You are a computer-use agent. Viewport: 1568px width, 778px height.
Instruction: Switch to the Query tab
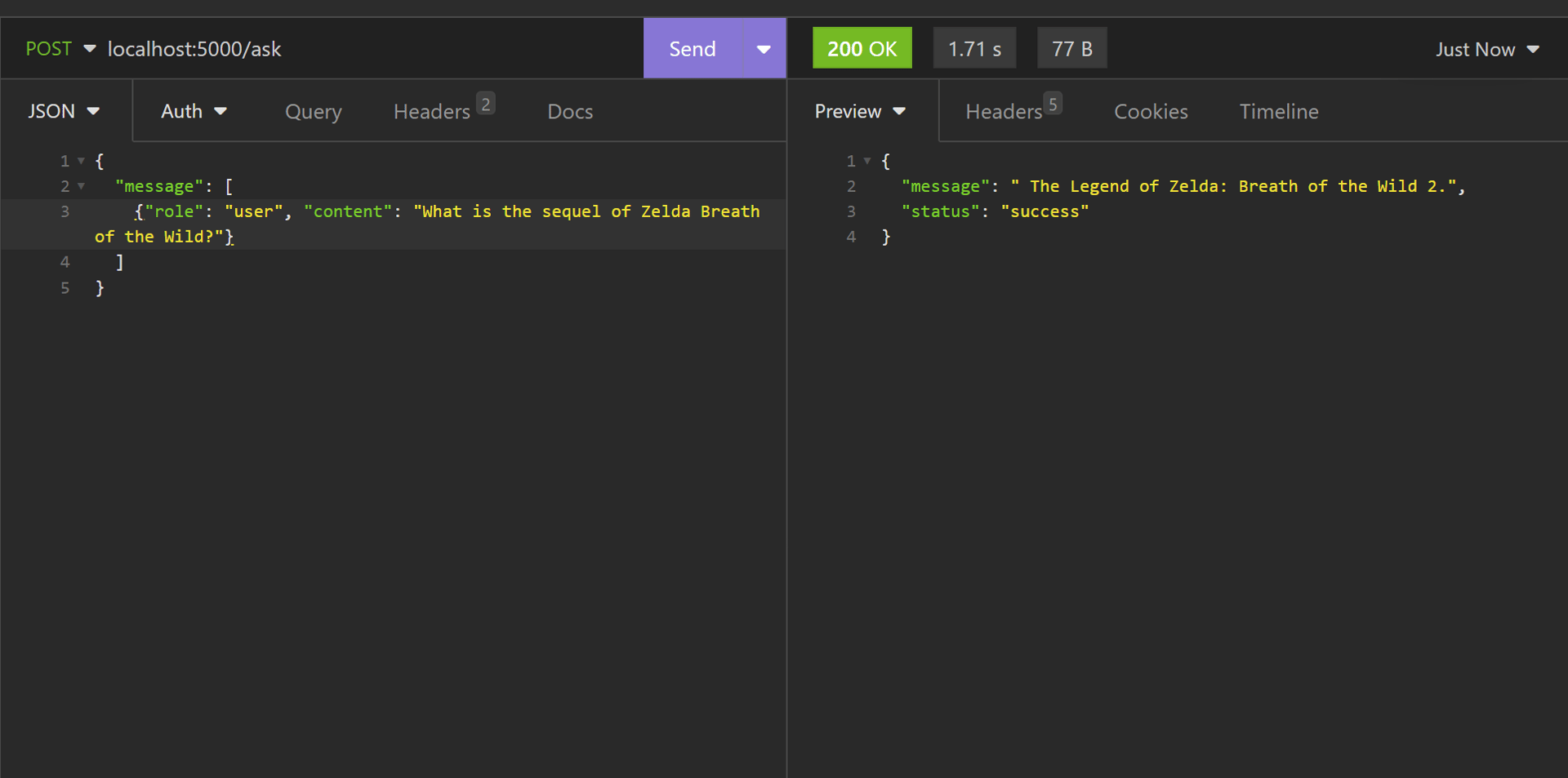pyautogui.click(x=314, y=112)
